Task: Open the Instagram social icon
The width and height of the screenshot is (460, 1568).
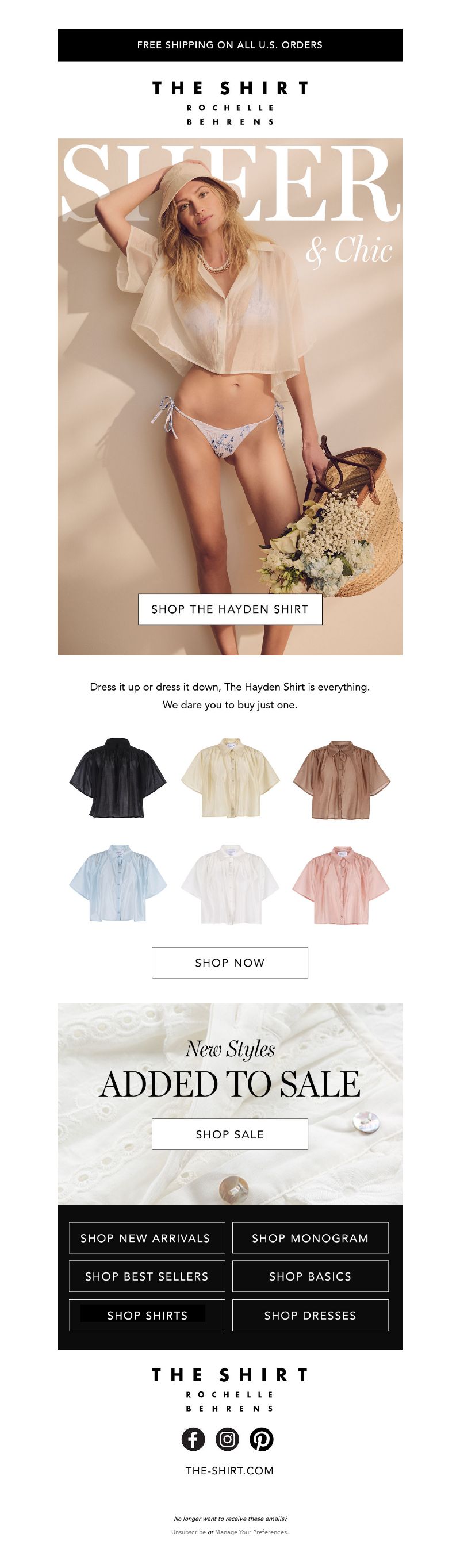Action: [228, 1439]
